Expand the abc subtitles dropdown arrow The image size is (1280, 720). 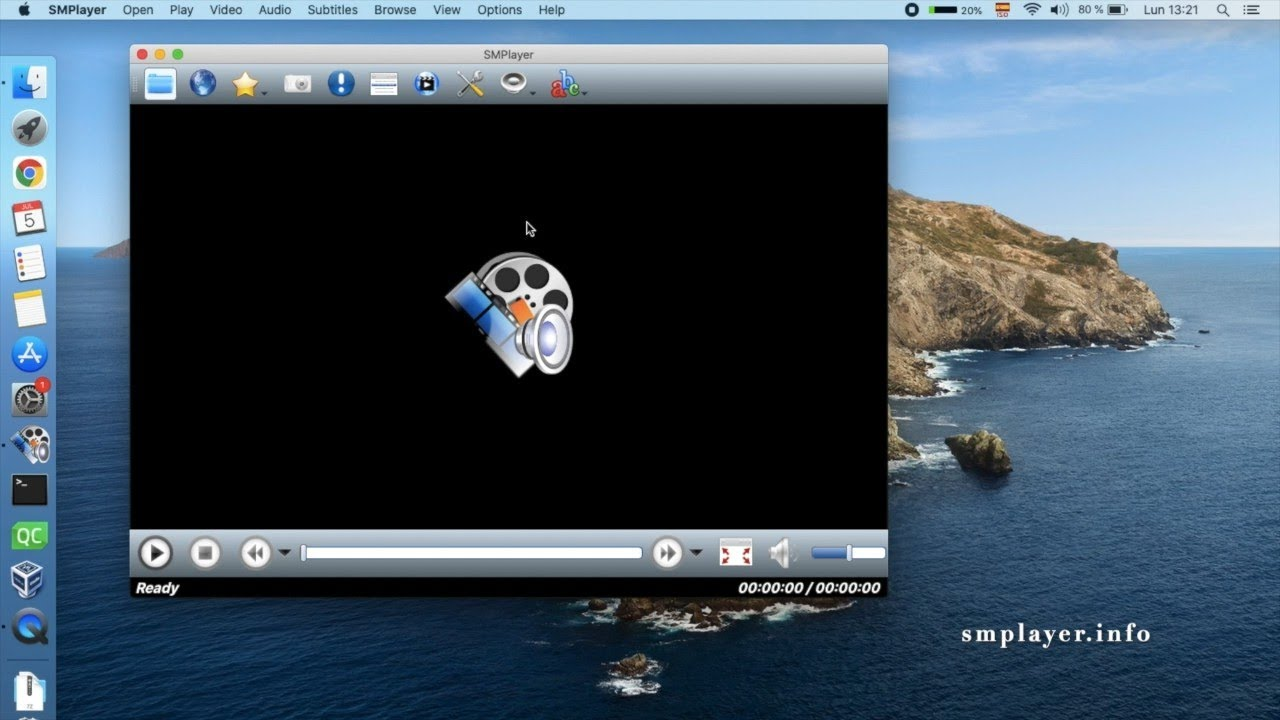pos(584,93)
